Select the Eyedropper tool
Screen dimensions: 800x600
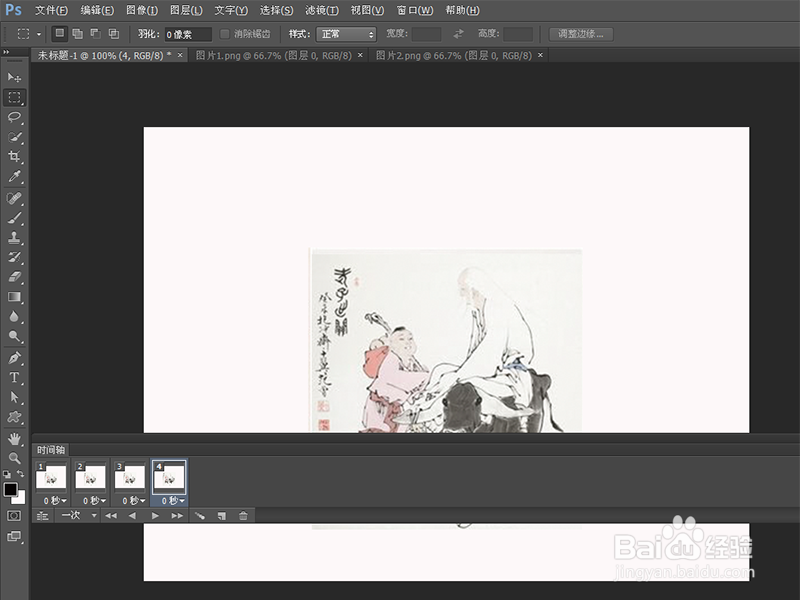14,177
